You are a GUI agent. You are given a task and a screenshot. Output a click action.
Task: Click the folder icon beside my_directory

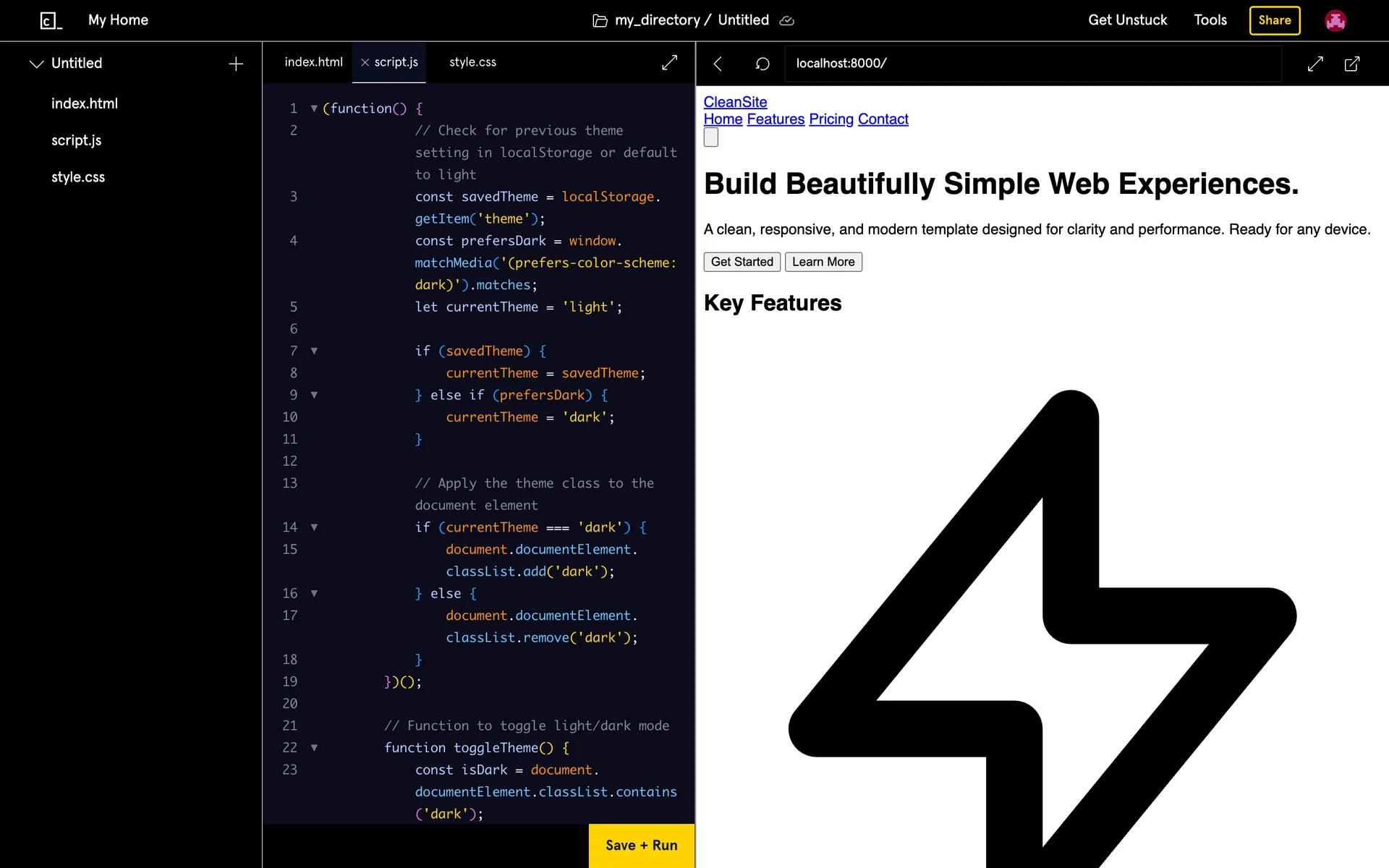coord(600,21)
